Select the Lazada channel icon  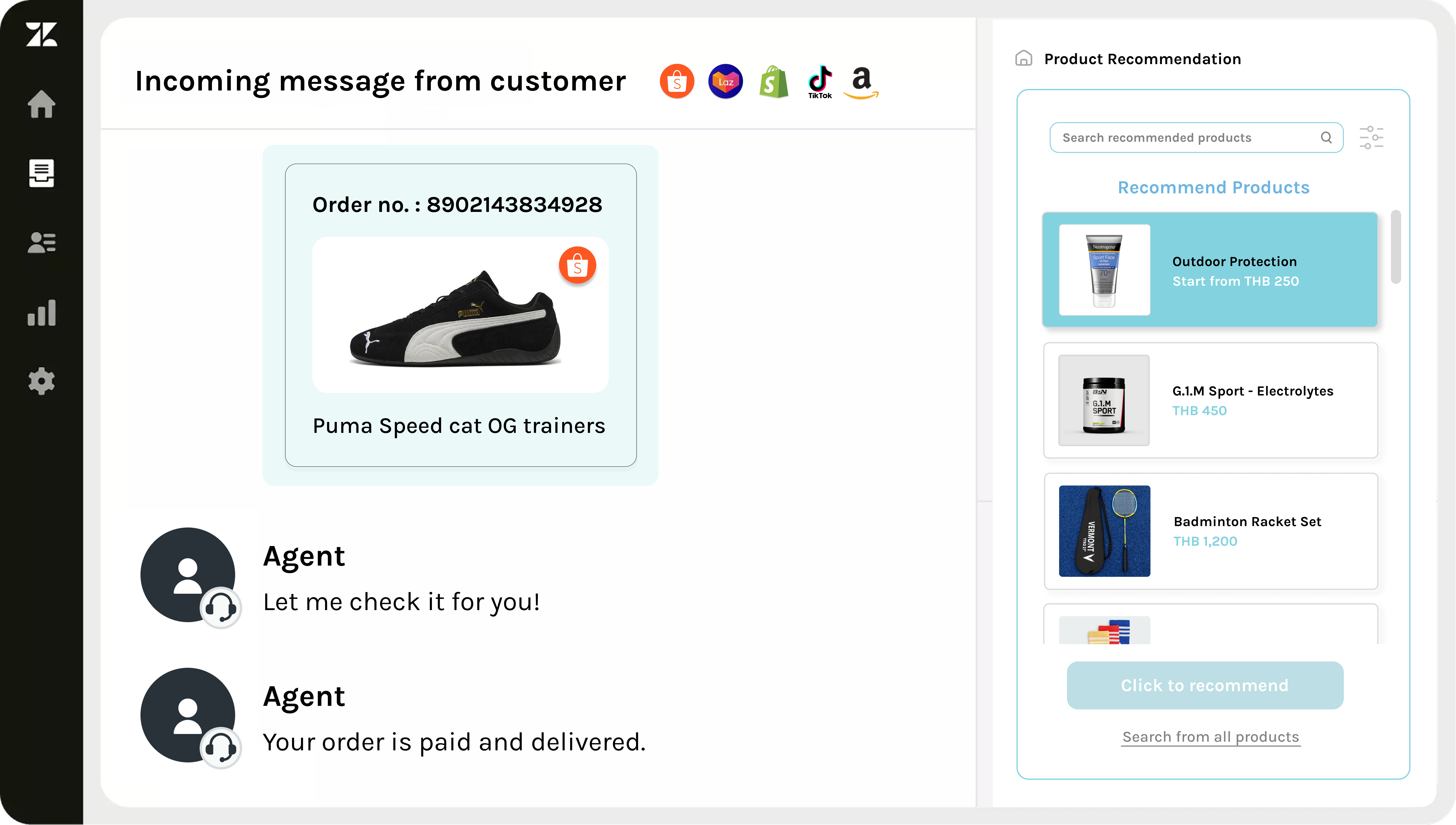pyautogui.click(x=725, y=82)
